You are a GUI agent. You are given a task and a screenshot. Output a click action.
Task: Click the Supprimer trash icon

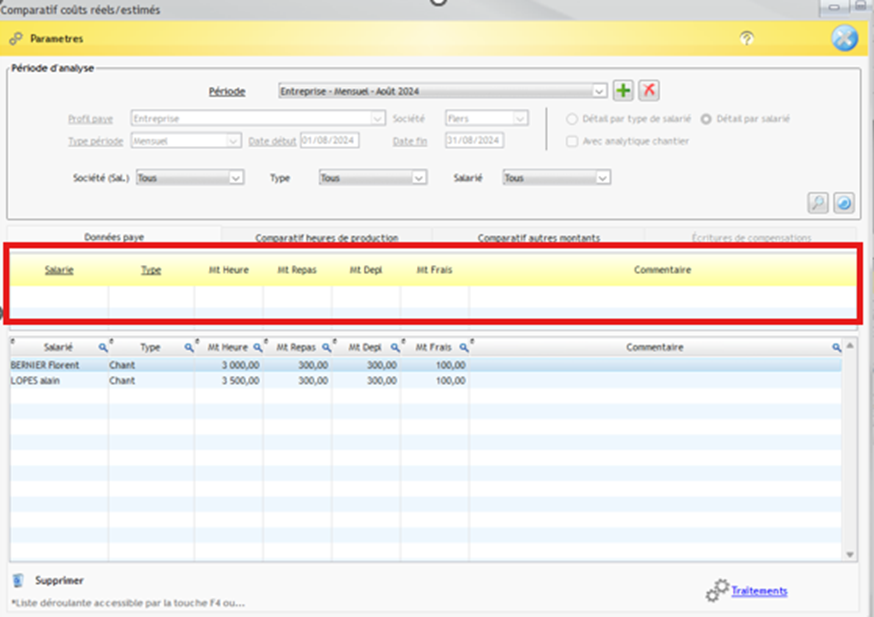click(x=18, y=580)
